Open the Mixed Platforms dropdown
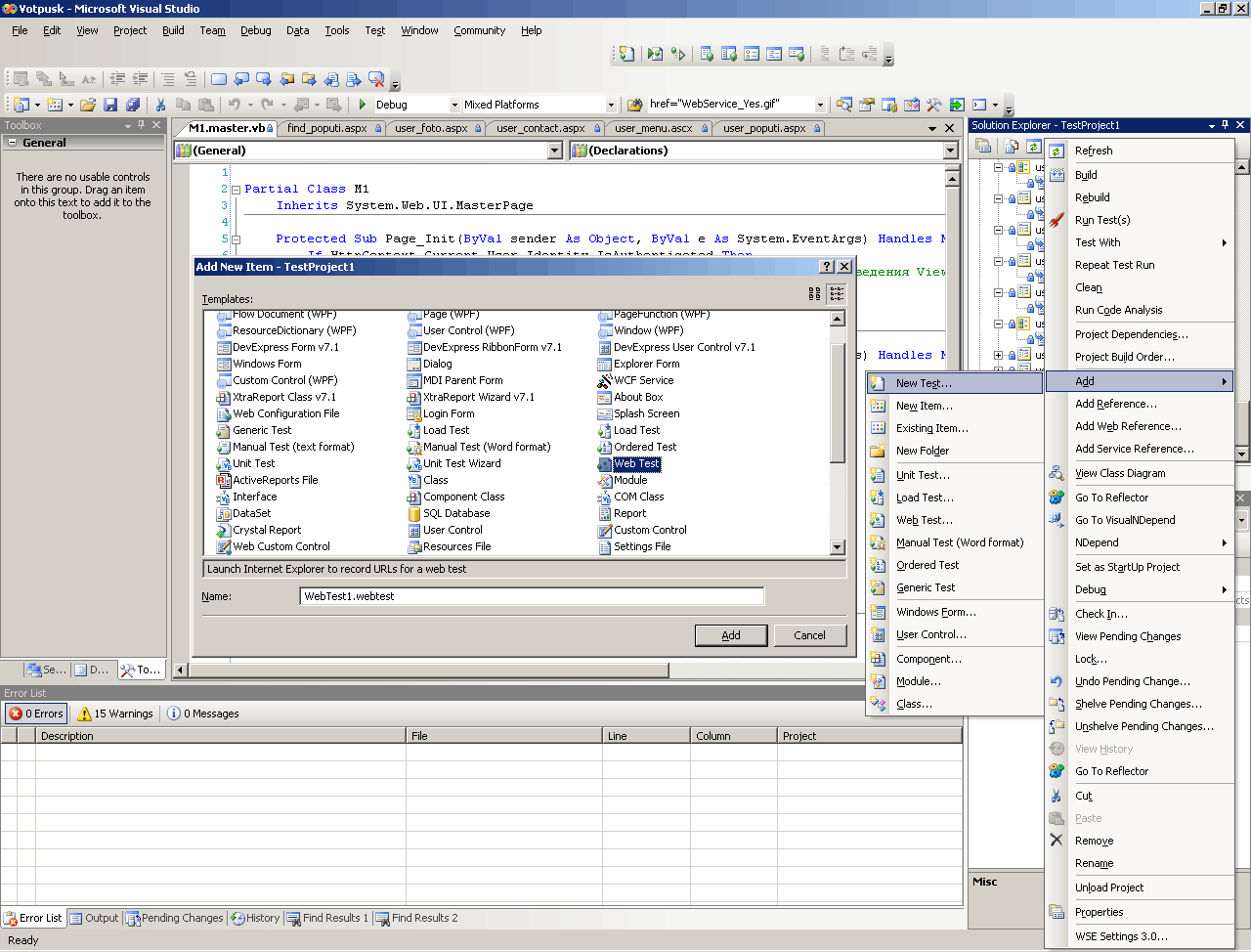 611,105
